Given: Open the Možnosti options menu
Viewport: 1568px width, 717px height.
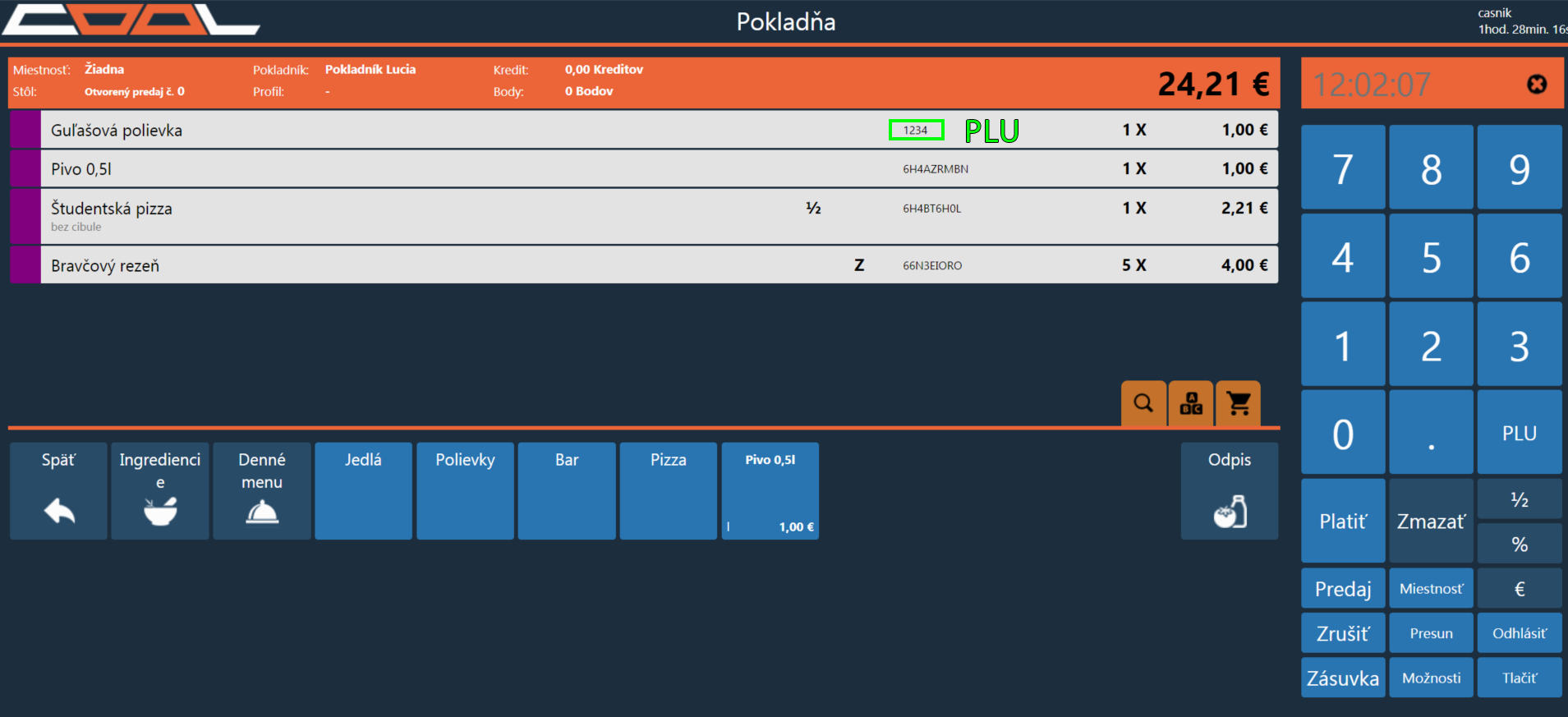Looking at the screenshot, I should (1431, 678).
